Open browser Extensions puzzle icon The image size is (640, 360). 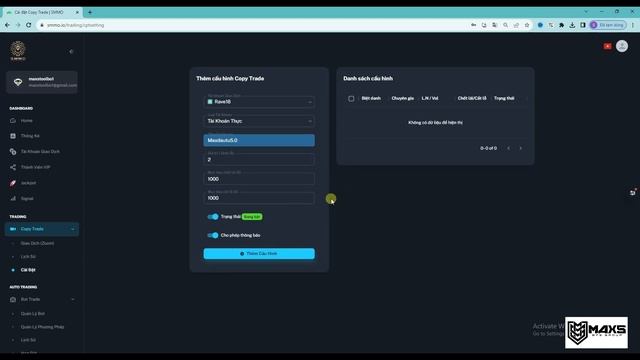click(x=562, y=25)
